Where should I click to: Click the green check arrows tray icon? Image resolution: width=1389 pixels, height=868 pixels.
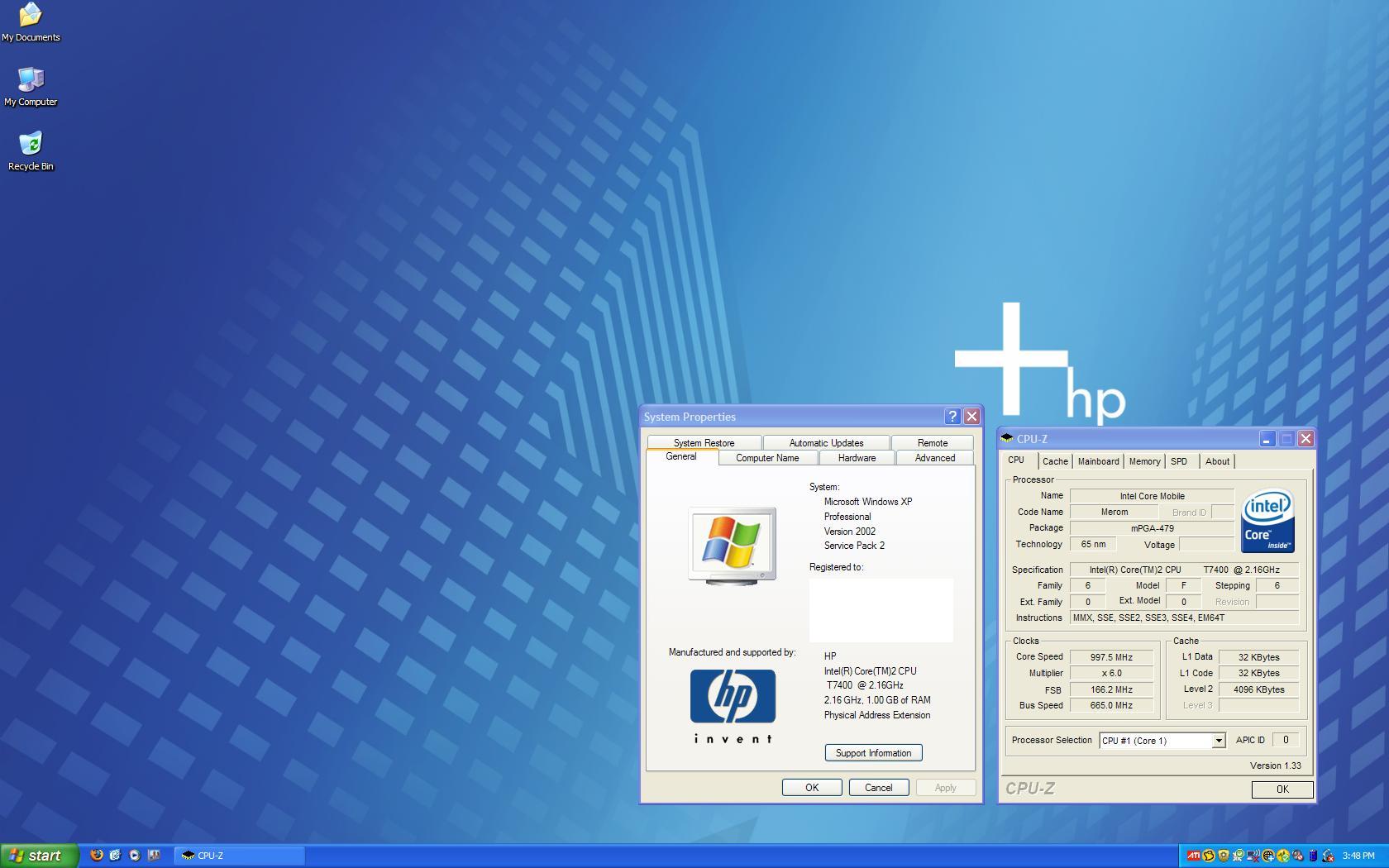[x=1239, y=856]
